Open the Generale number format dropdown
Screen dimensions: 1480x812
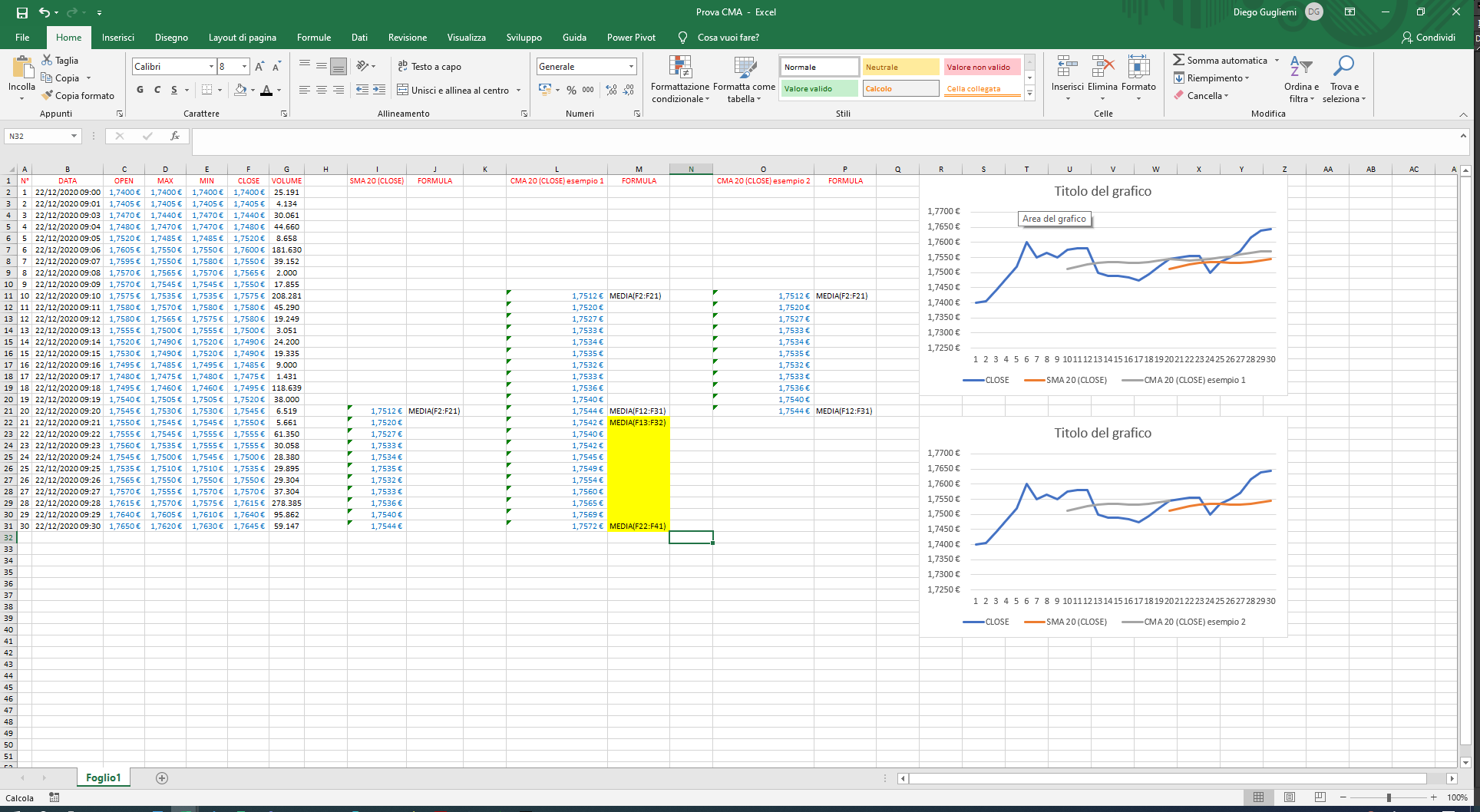631,67
